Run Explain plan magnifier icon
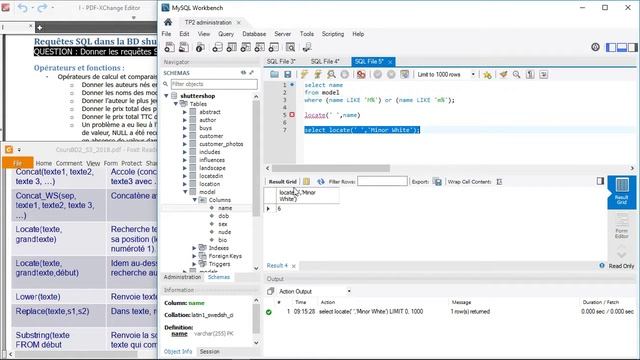 click(331, 74)
